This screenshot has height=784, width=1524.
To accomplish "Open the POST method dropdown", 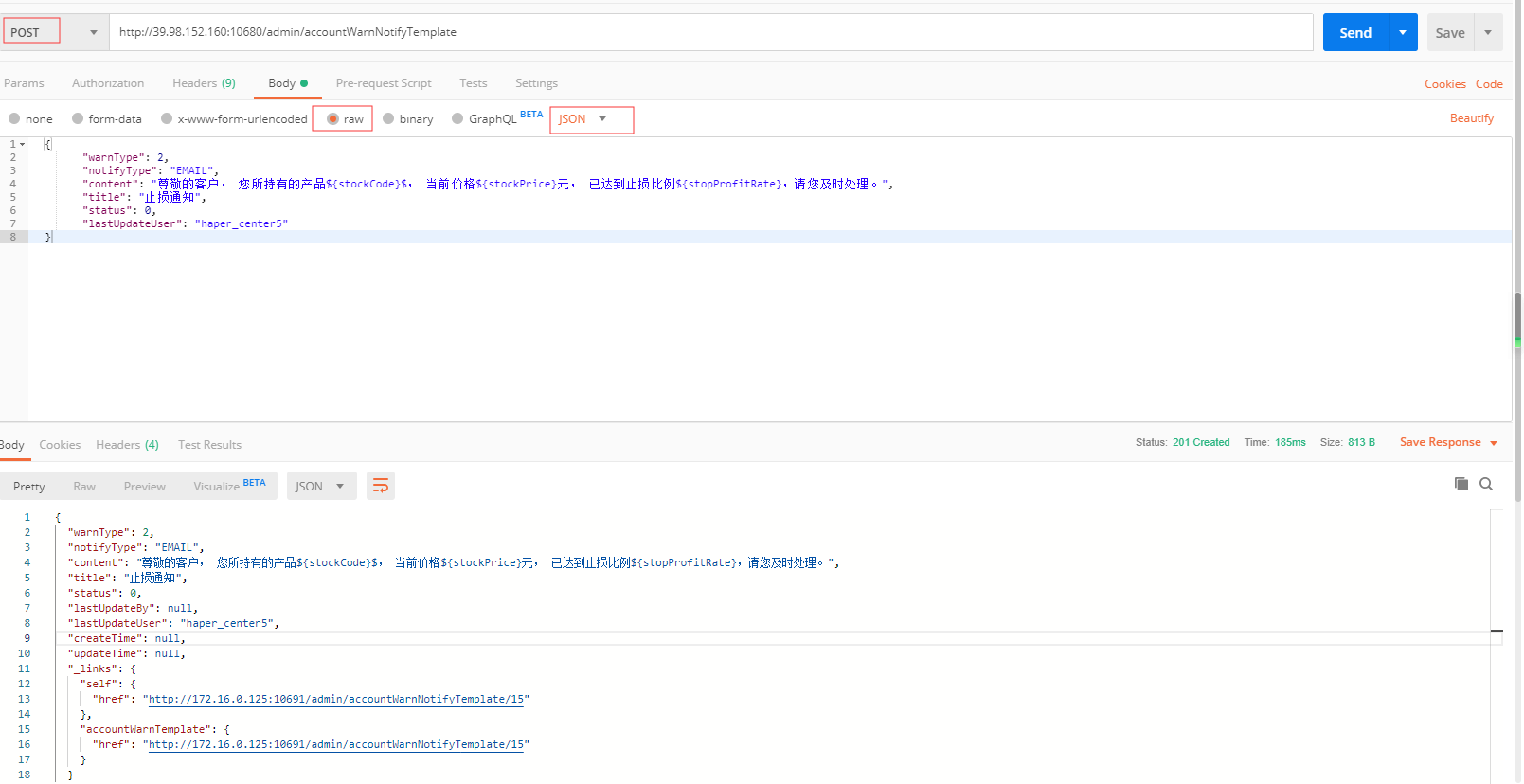I will coord(54,32).
